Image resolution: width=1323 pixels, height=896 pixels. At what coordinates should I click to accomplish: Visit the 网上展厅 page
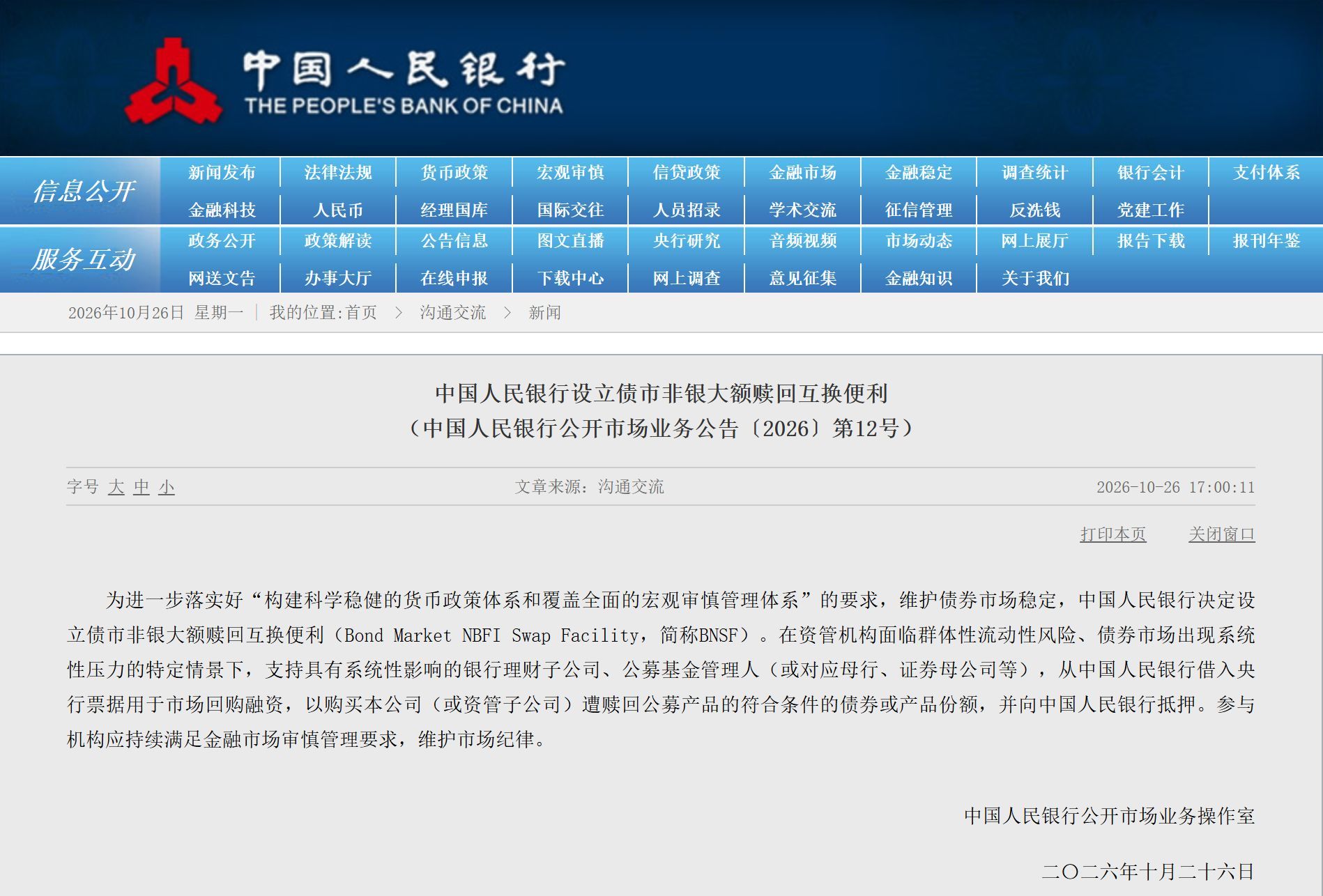click(1035, 241)
